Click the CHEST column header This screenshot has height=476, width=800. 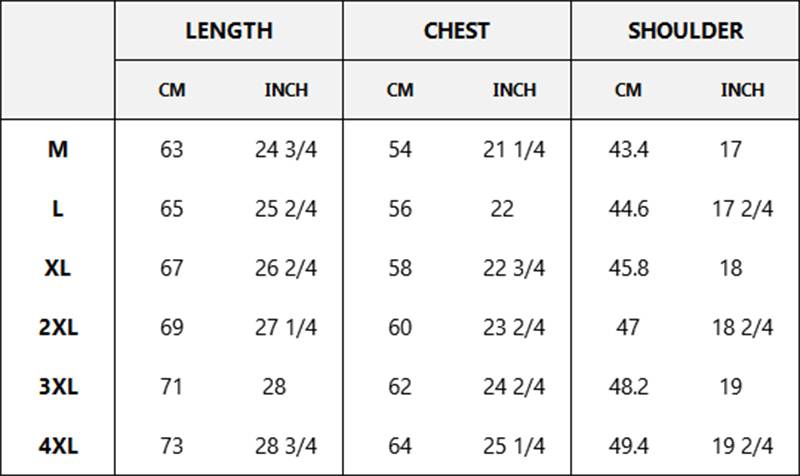click(x=457, y=31)
